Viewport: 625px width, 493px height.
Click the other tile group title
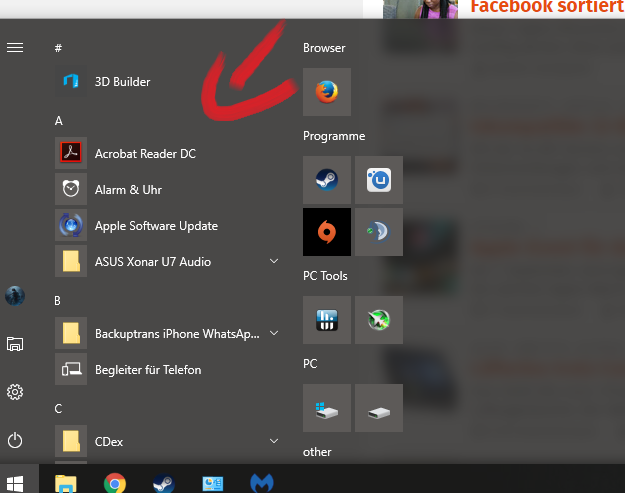coord(317,452)
